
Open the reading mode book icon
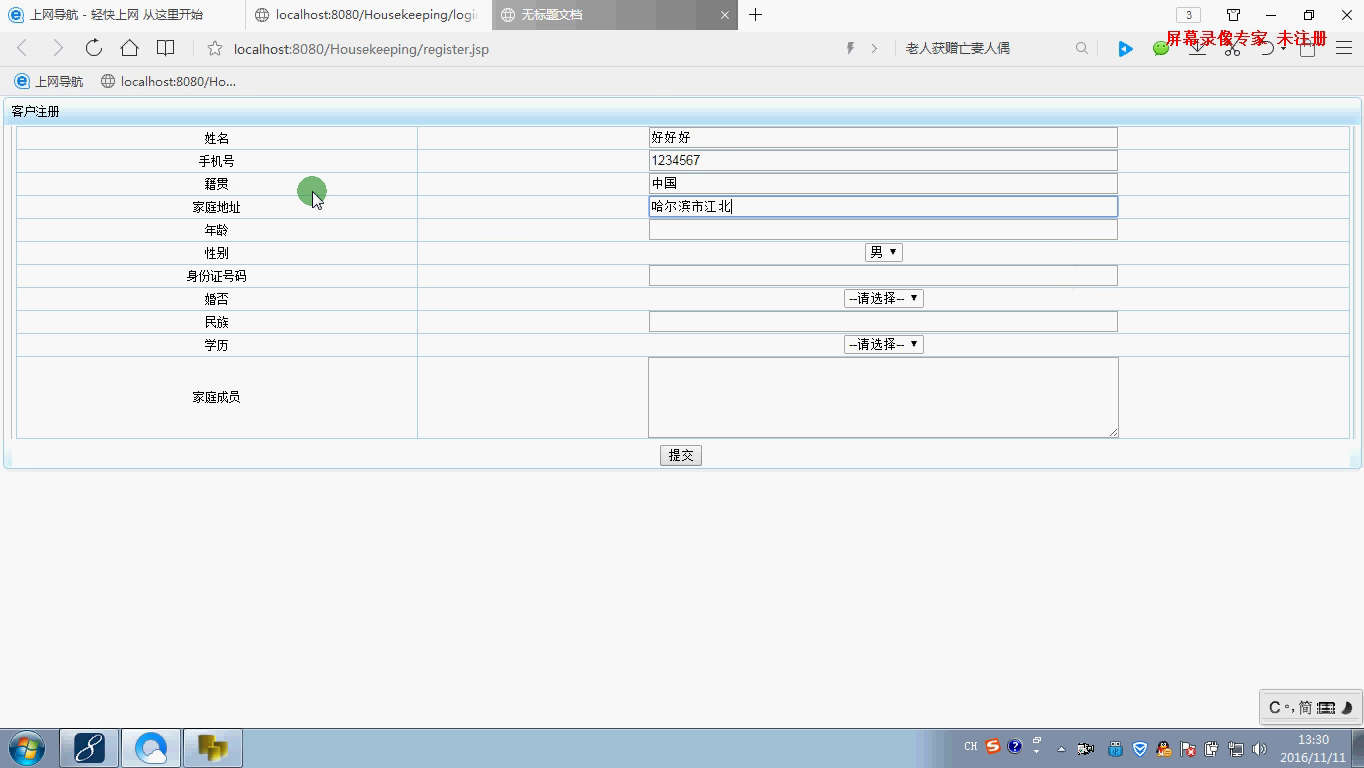[166, 48]
